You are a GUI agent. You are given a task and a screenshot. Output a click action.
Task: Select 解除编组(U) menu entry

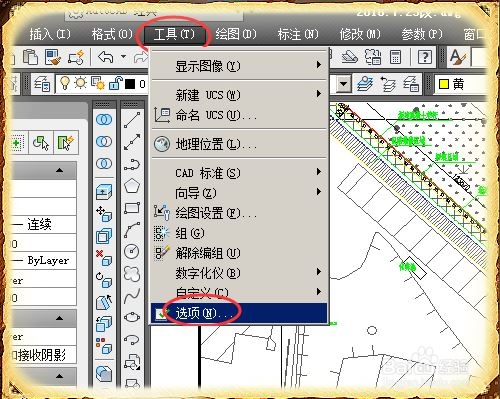pos(239,253)
